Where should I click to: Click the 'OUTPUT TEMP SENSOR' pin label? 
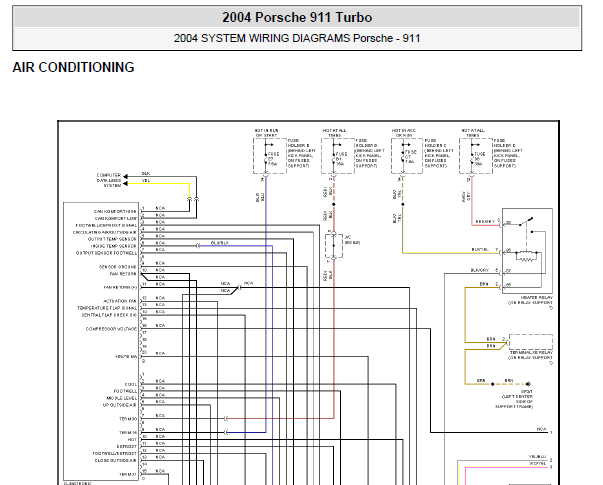pos(112,239)
